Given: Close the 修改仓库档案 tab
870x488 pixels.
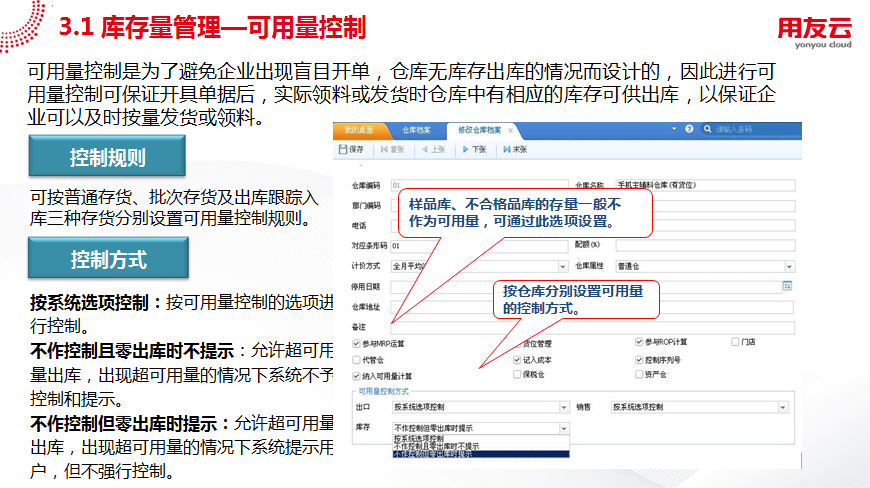Looking at the screenshot, I should (x=510, y=131).
